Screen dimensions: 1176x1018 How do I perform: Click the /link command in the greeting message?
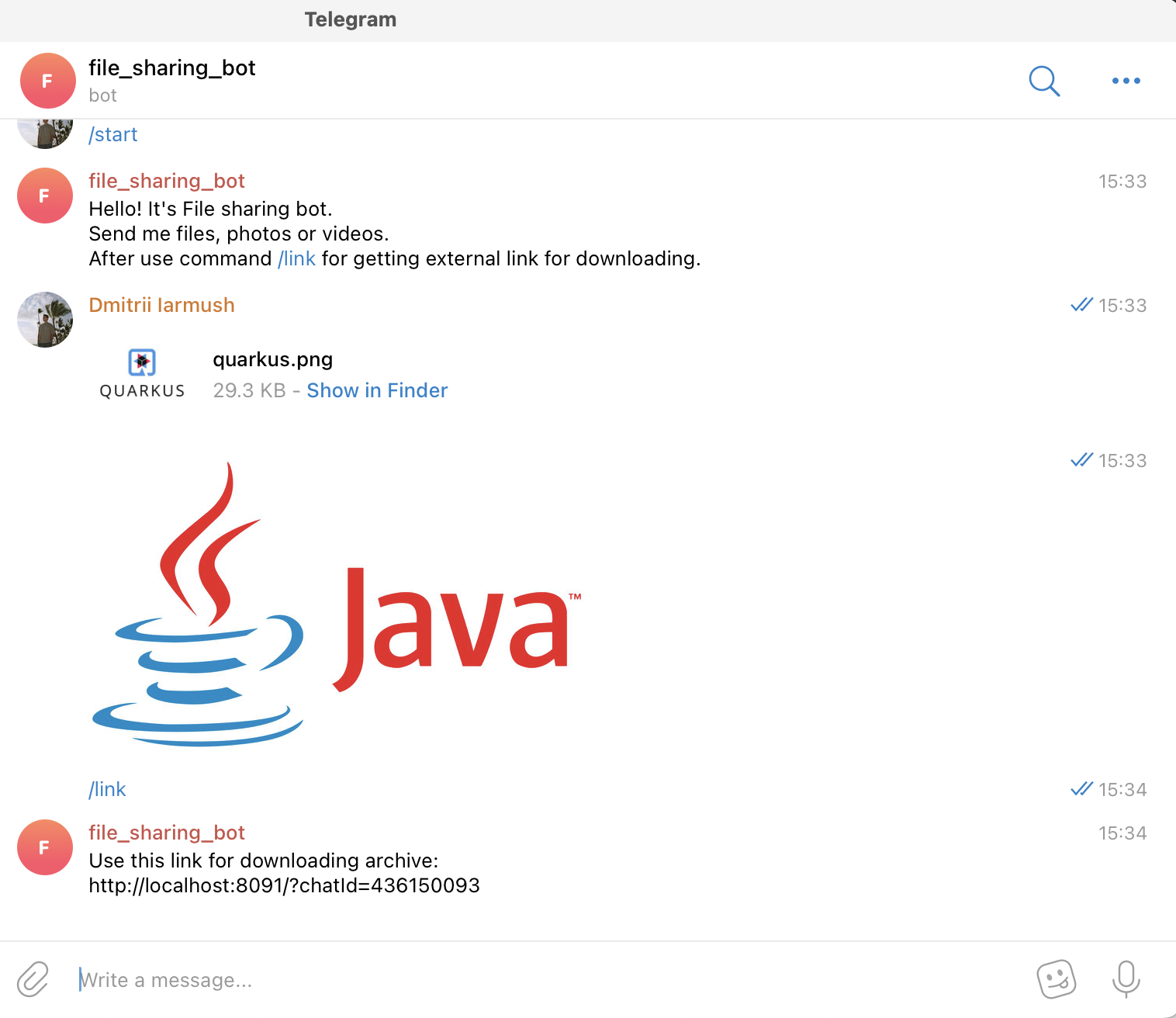pyautogui.click(x=296, y=258)
